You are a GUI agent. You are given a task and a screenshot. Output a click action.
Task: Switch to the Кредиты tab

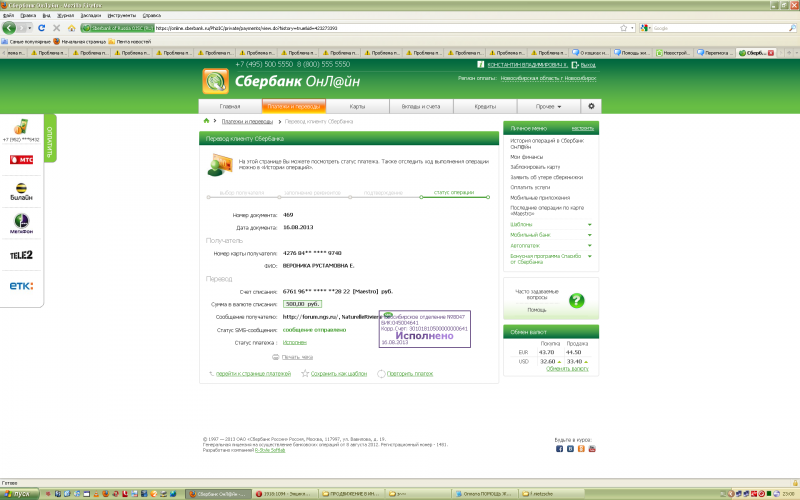tap(485, 106)
